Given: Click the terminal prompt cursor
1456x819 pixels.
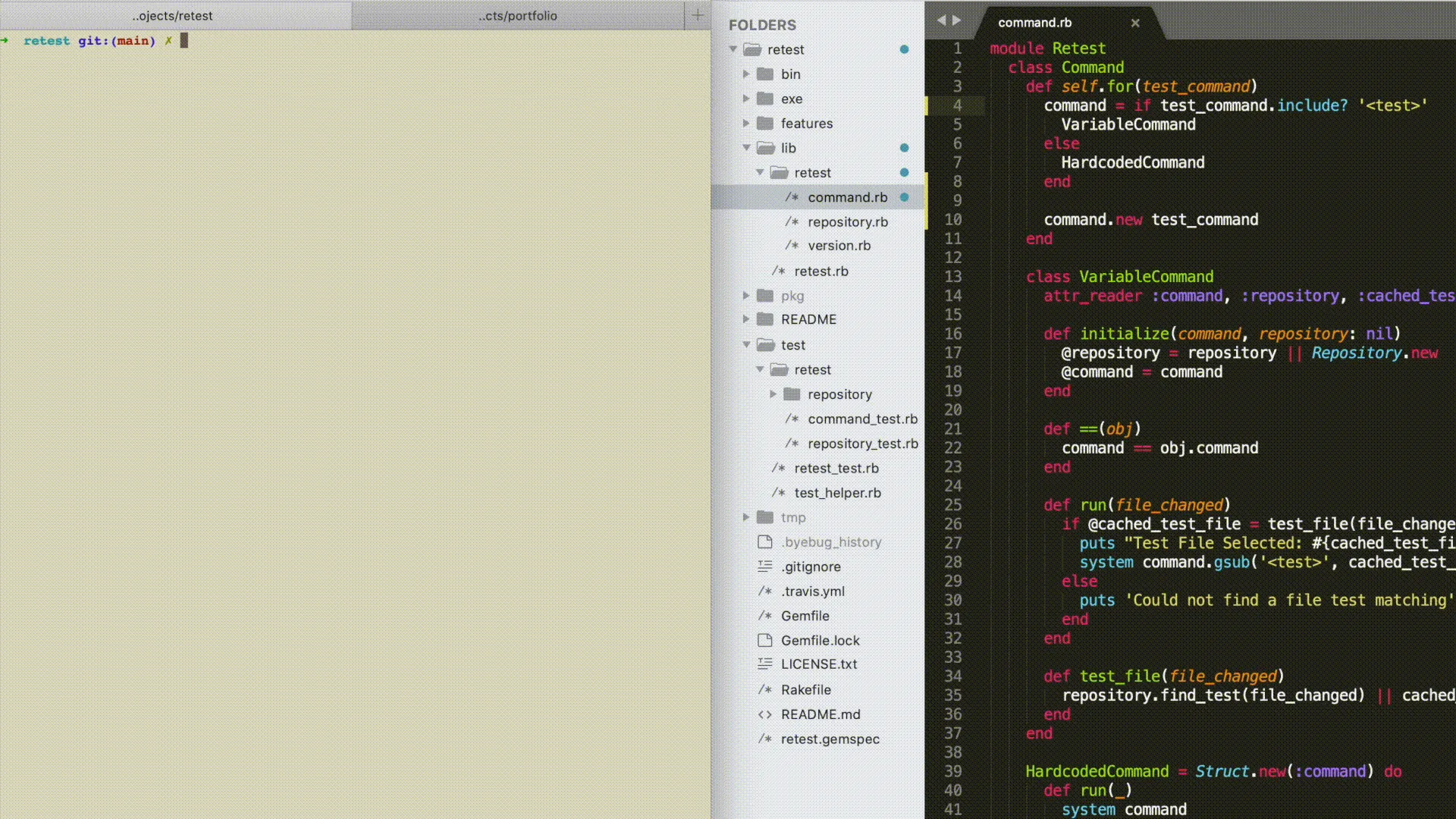Looking at the screenshot, I should click(184, 41).
